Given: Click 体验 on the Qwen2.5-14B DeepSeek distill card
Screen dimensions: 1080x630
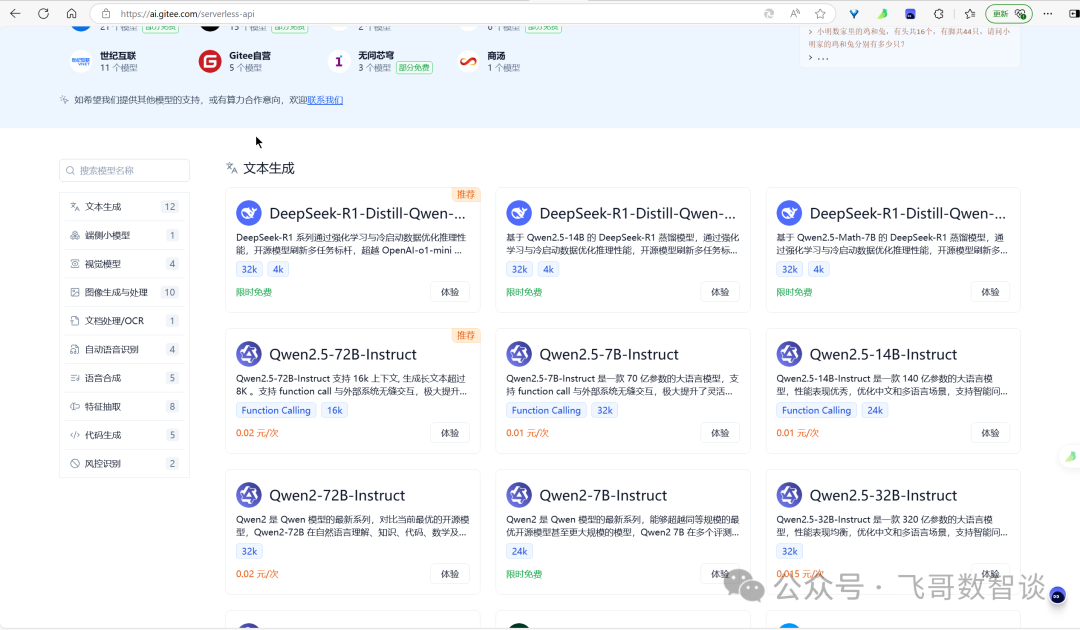Looking at the screenshot, I should click(720, 292).
